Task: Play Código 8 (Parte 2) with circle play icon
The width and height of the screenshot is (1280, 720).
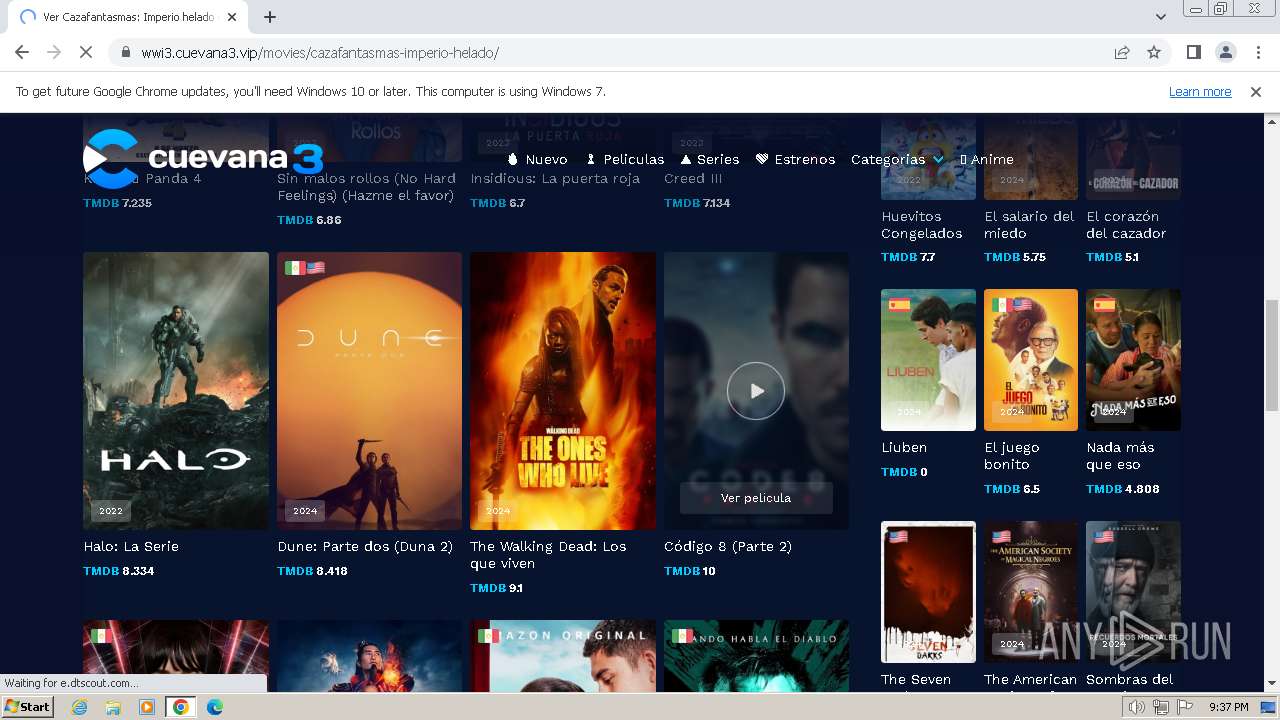Action: tap(756, 391)
